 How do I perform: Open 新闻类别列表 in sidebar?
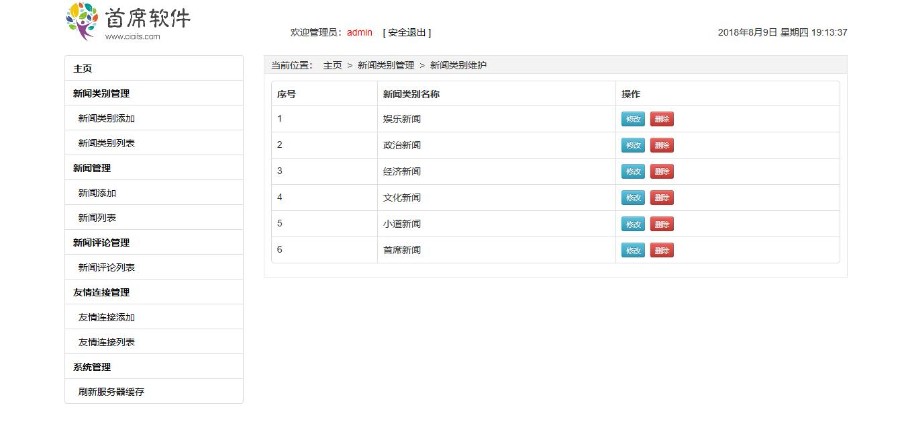pos(154,143)
